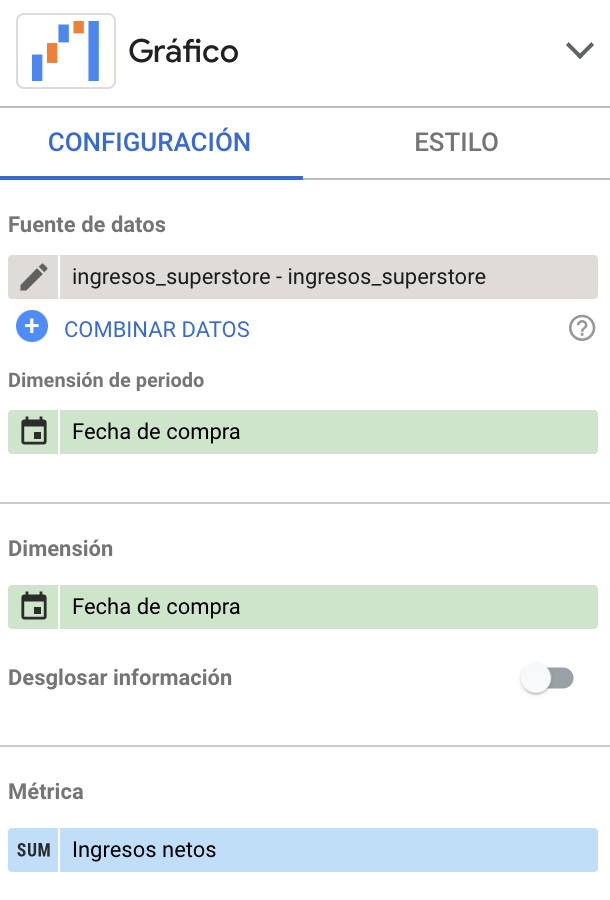Click the waterfall chart type icon
Screen dimensions: 610x900
tap(66, 51)
